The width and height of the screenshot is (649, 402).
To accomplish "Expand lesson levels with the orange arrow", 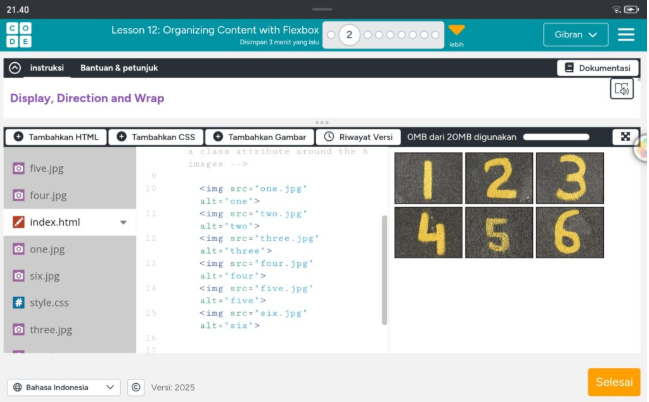I will coord(456,31).
